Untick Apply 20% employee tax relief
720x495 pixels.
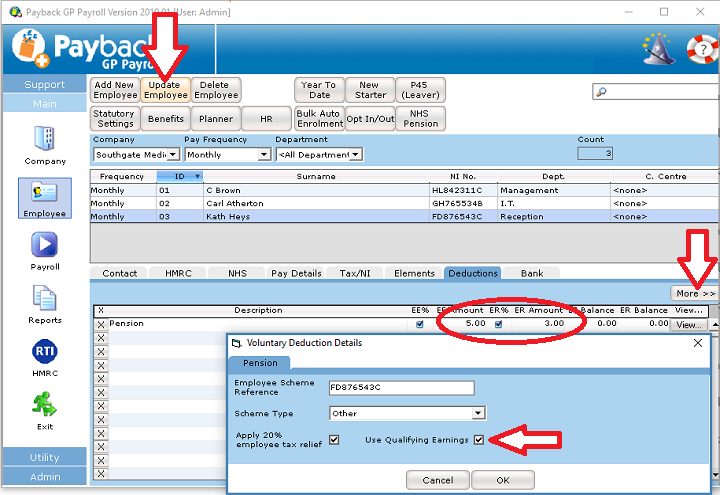(x=334, y=440)
